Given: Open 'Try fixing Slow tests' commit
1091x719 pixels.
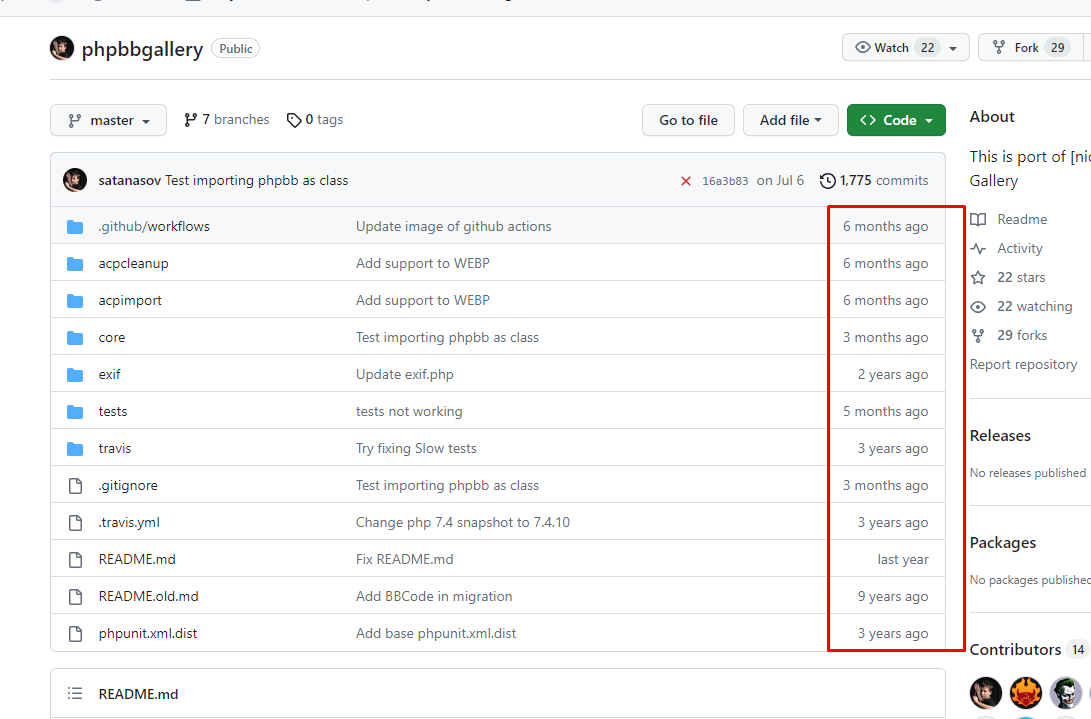Looking at the screenshot, I should coord(416,448).
